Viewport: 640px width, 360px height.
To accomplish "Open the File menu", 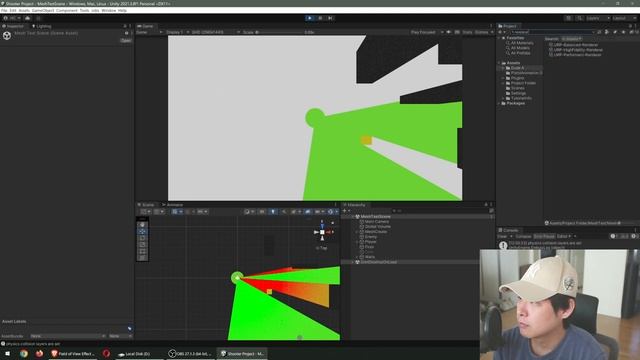I will click(x=4, y=10).
